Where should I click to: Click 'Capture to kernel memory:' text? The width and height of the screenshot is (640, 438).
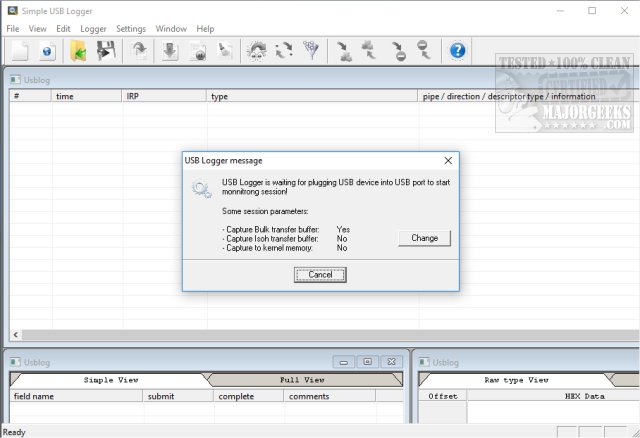(268, 248)
